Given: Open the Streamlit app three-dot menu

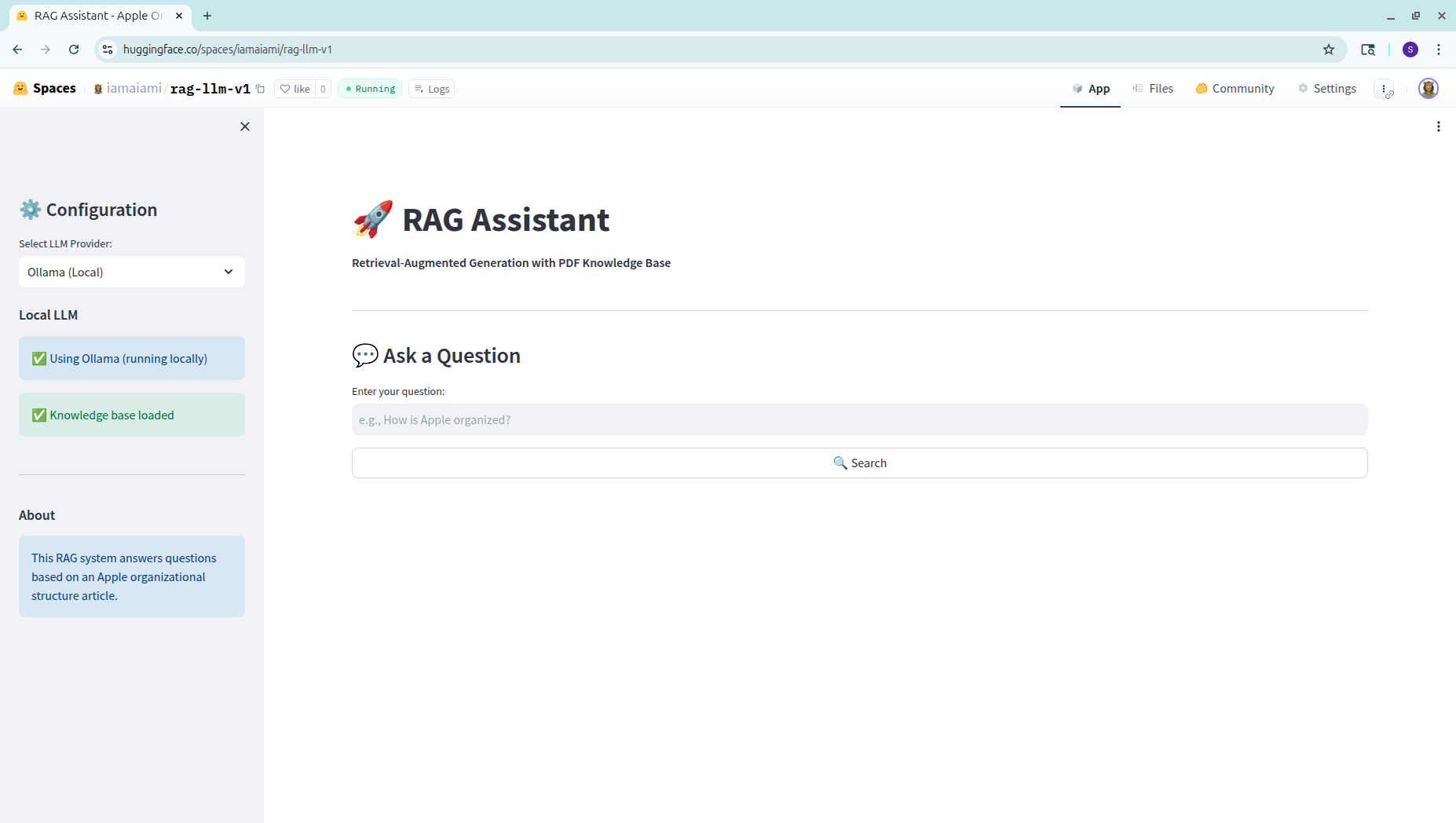Looking at the screenshot, I should click(x=1438, y=126).
